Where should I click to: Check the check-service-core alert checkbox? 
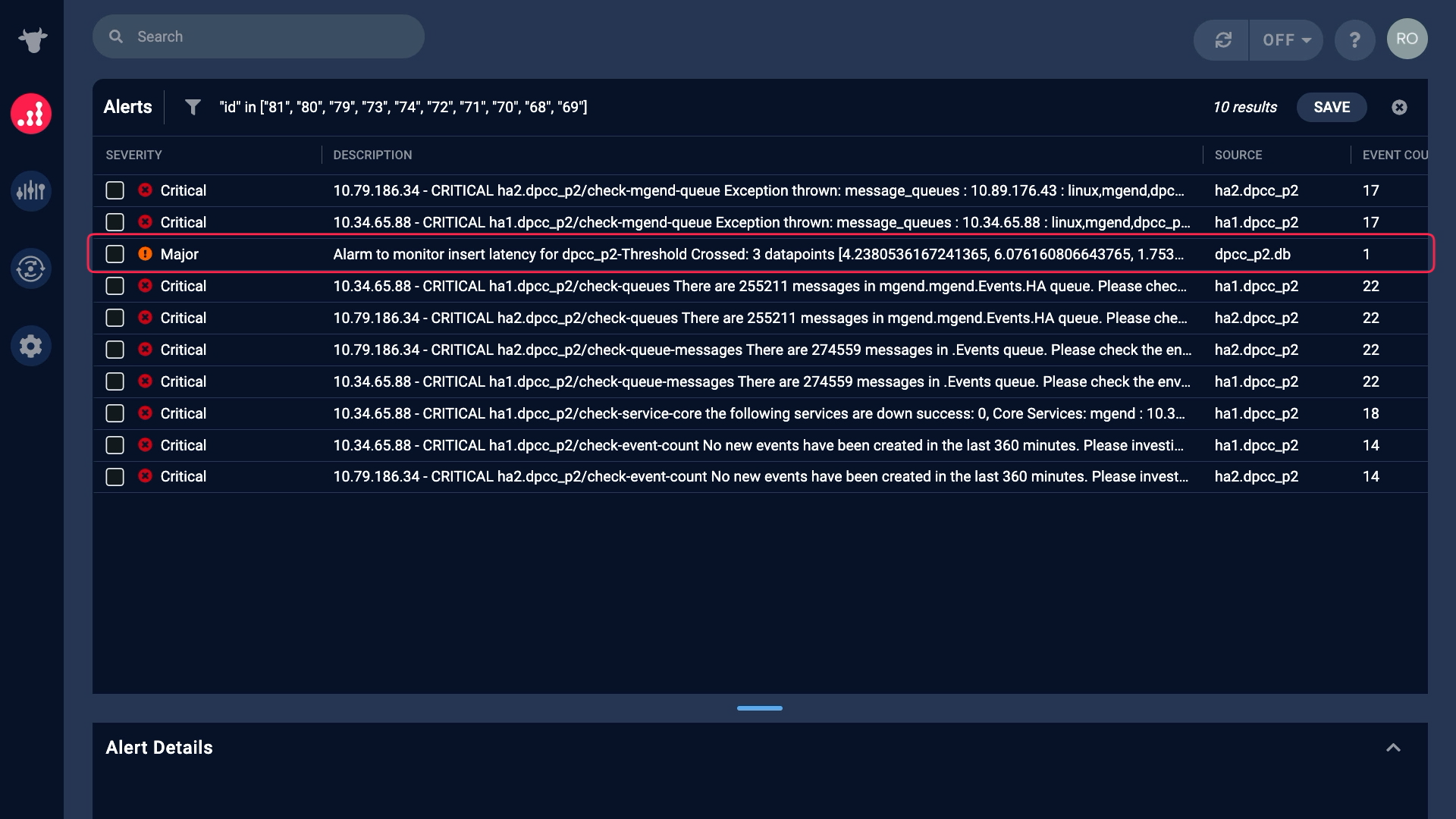pyautogui.click(x=115, y=413)
